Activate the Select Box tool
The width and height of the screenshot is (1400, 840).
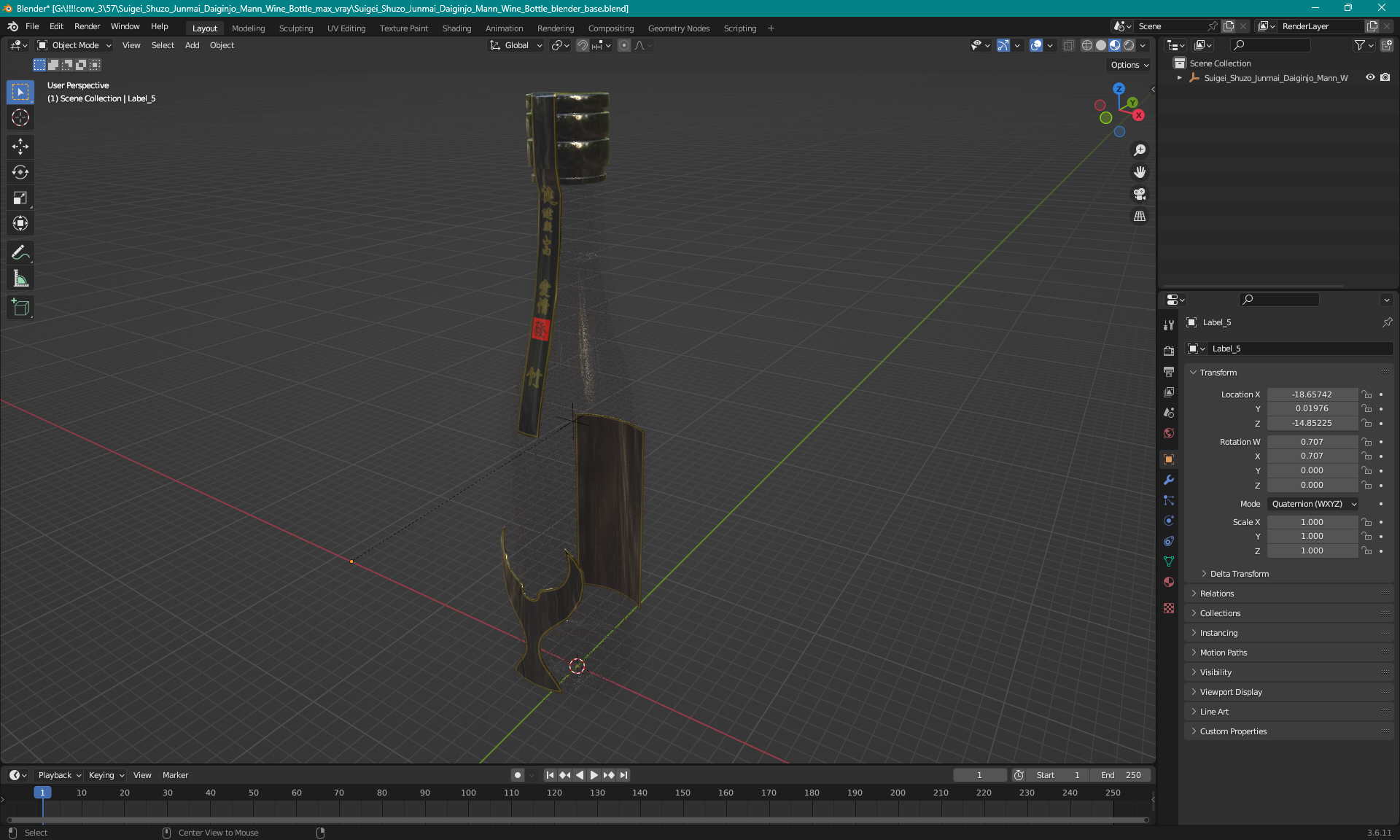point(20,92)
